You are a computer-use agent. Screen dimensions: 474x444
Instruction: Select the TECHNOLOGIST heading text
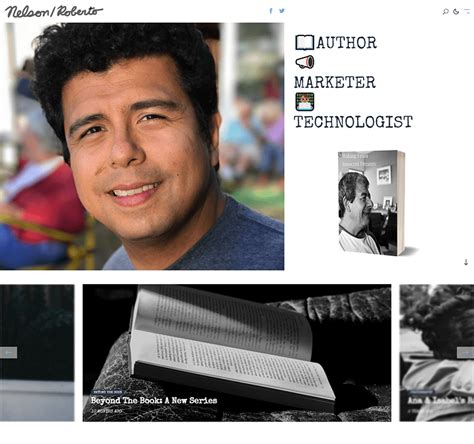coord(353,122)
